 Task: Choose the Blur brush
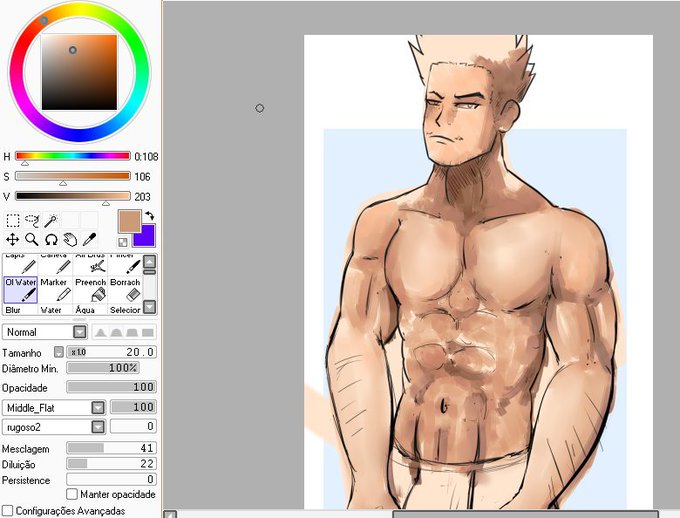(20, 310)
